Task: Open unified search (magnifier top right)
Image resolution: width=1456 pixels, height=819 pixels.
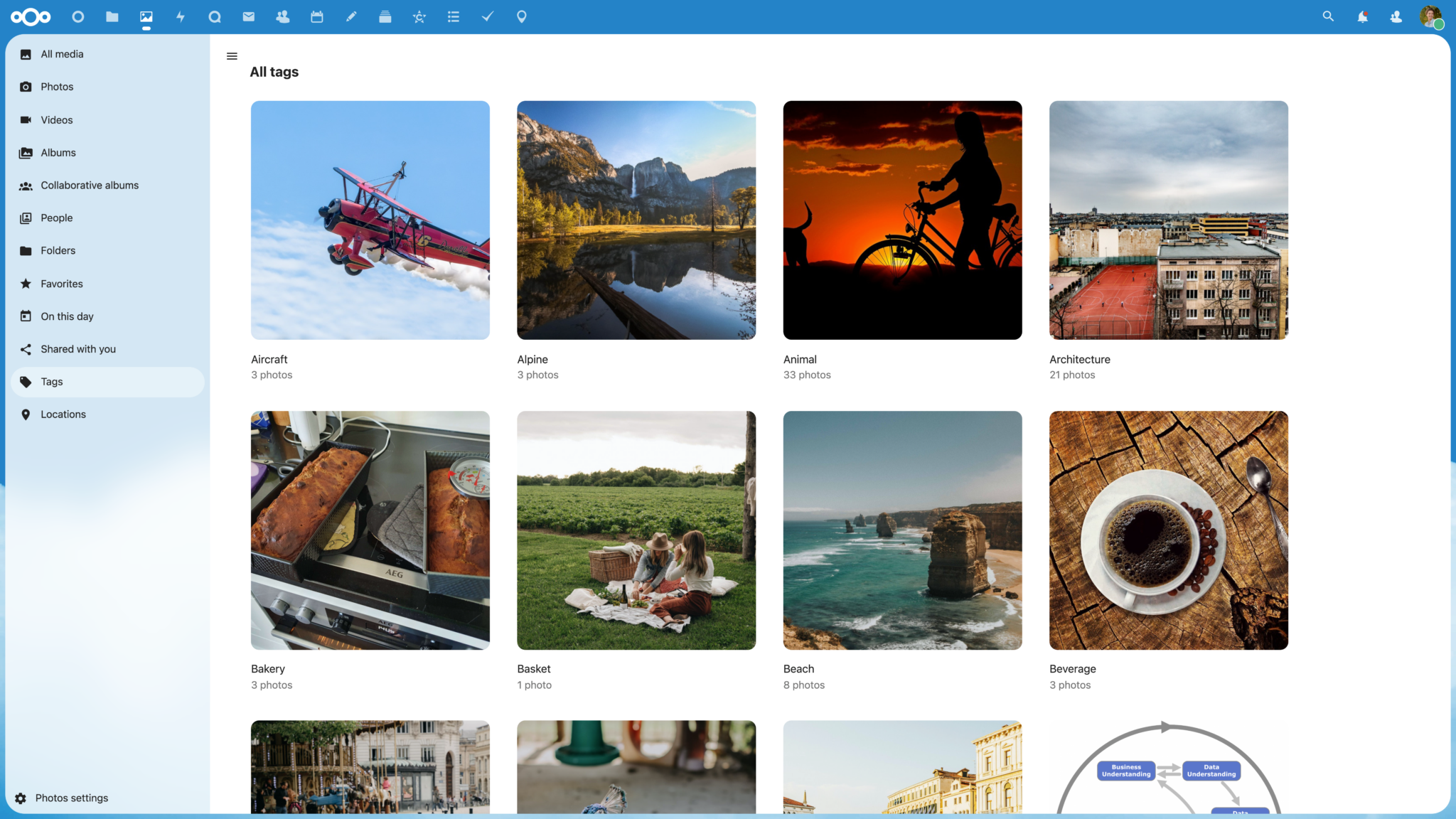Action: [1327, 16]
